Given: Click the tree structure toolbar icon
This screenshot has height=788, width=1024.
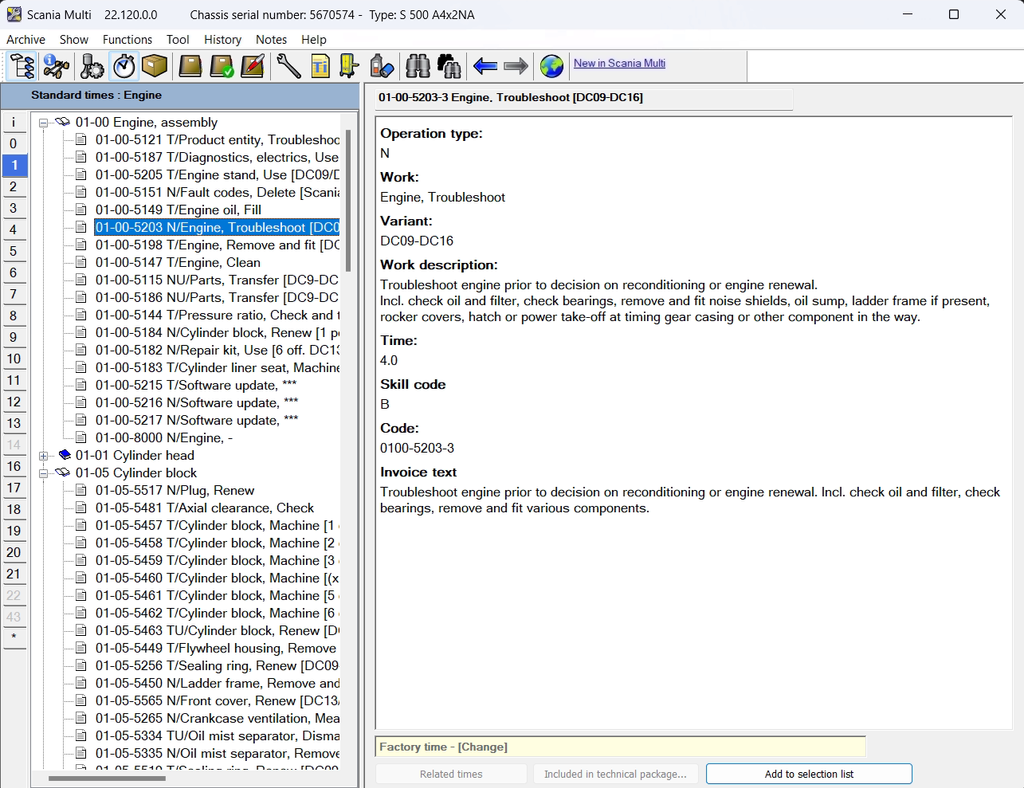Looking at the screenshot, I should coord(22,66).
